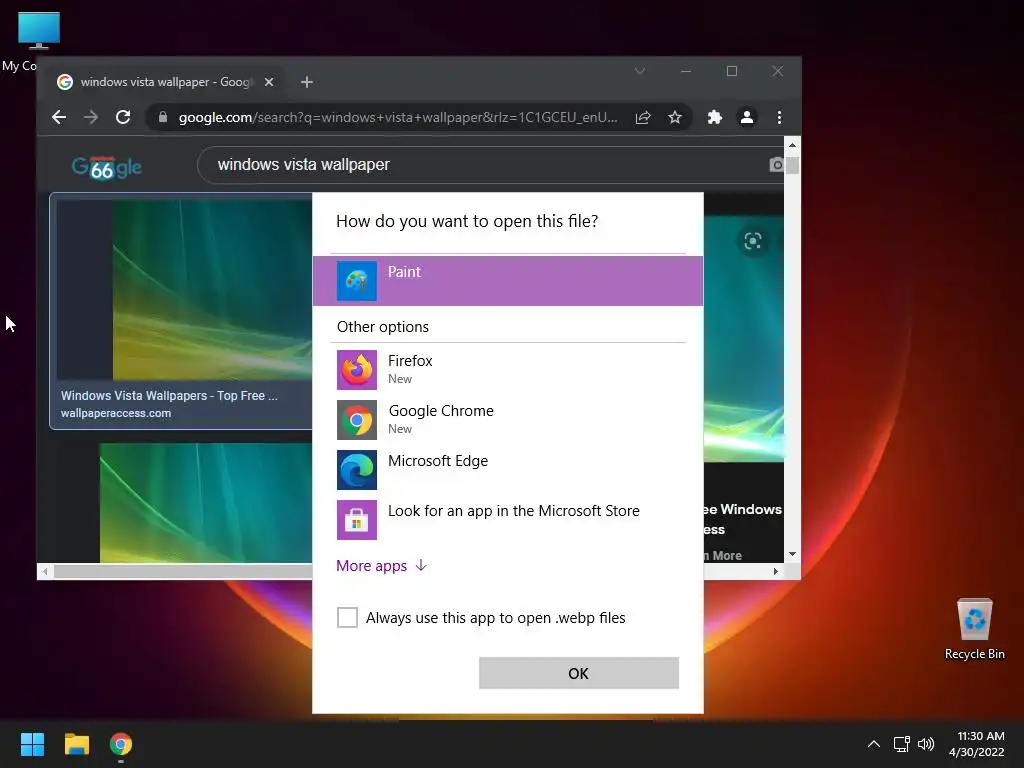Open Chrome extensions puzzle icon

[x=714, y=117]
